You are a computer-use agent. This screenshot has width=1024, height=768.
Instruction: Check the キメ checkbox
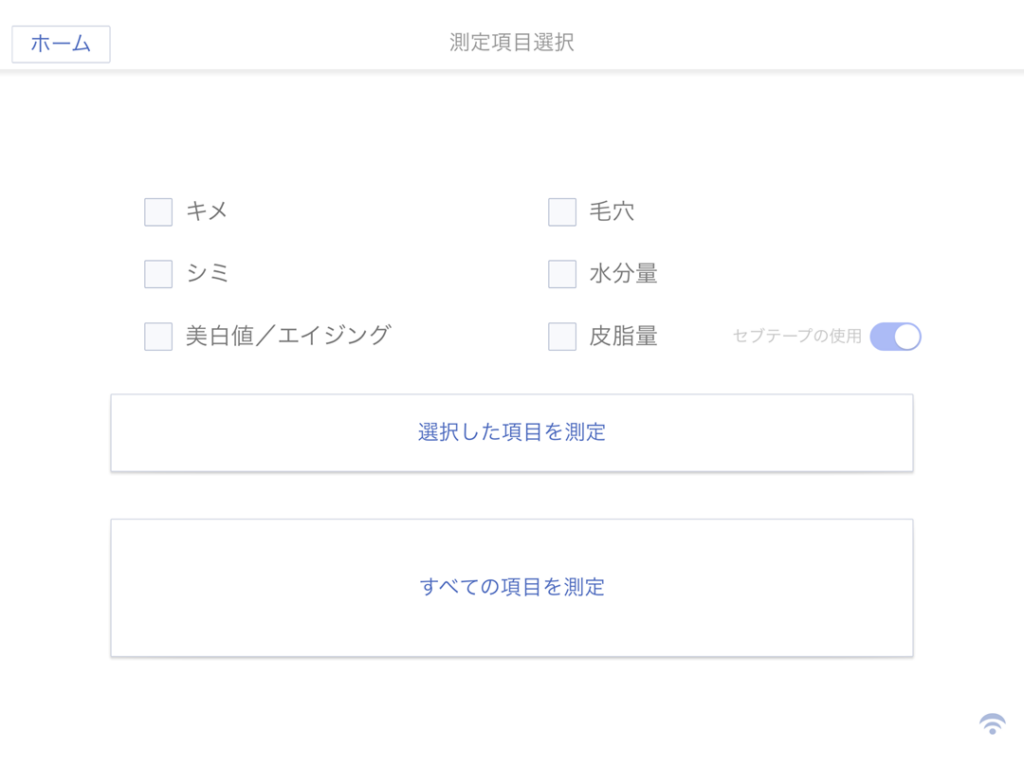(x=159, y=212)
